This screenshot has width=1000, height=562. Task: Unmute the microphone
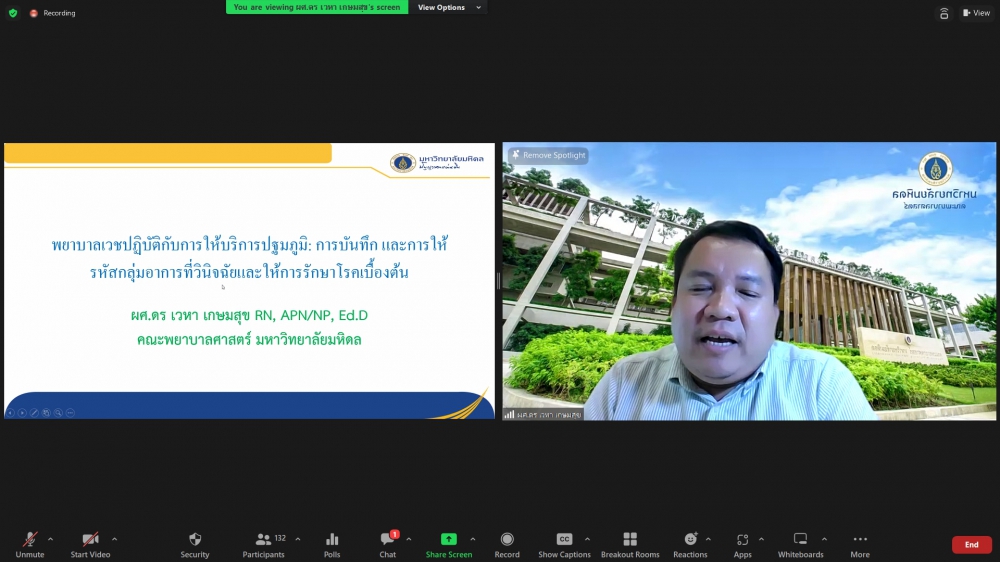[x=30, y=544]
